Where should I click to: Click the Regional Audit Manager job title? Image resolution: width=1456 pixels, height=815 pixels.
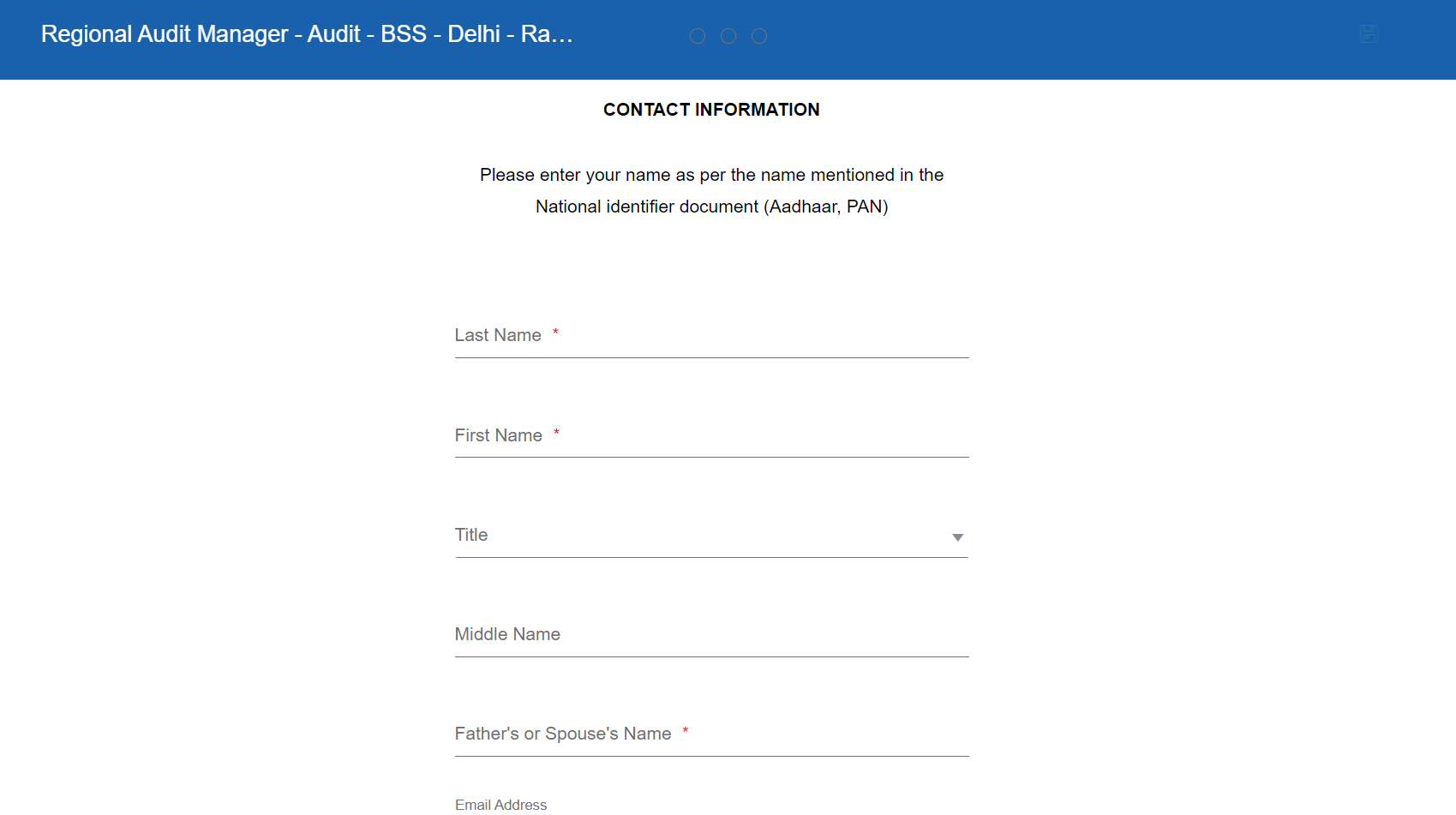tap(307, 34)
